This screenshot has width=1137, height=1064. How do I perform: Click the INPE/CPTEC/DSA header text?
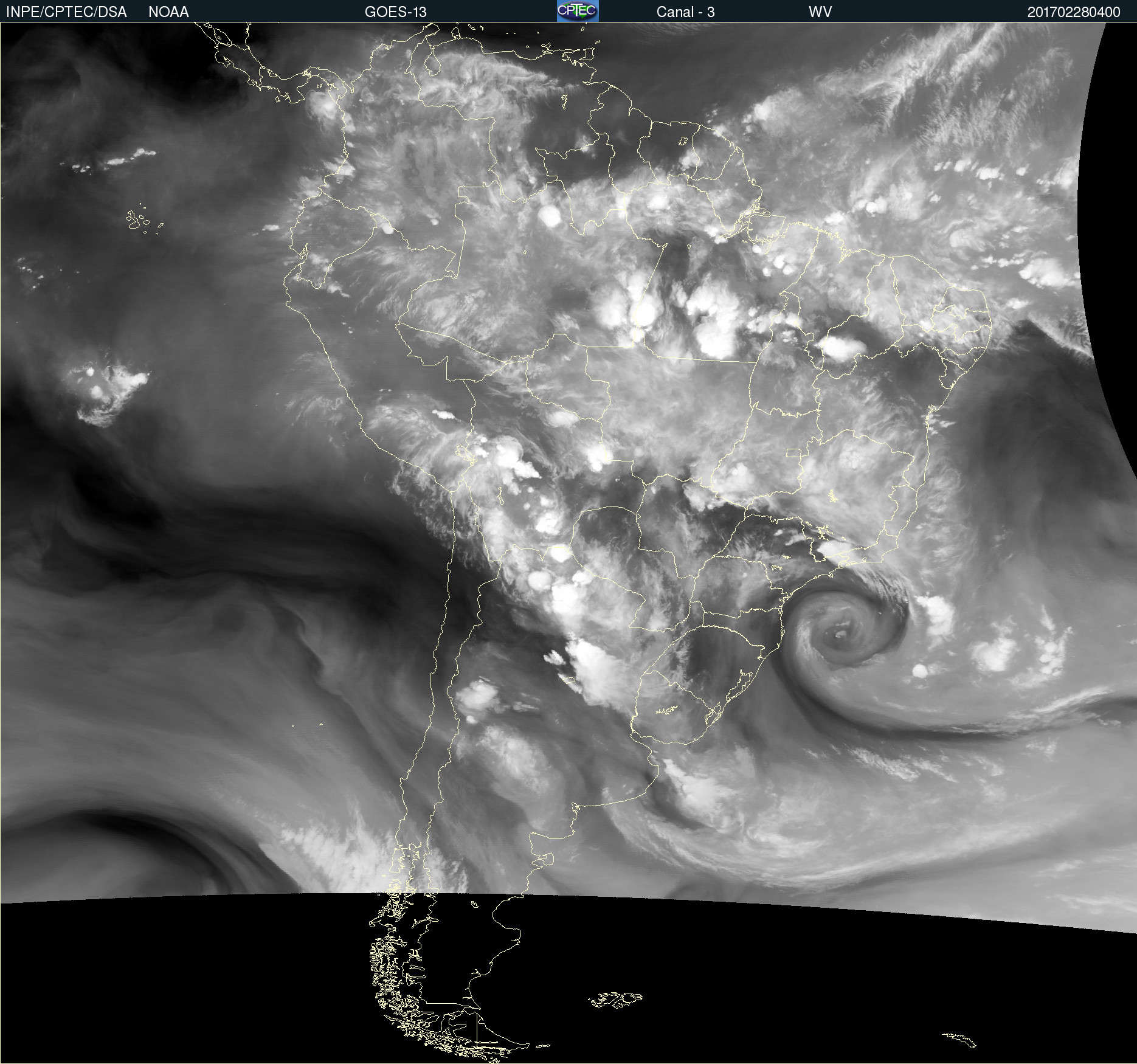click(66, 12)
